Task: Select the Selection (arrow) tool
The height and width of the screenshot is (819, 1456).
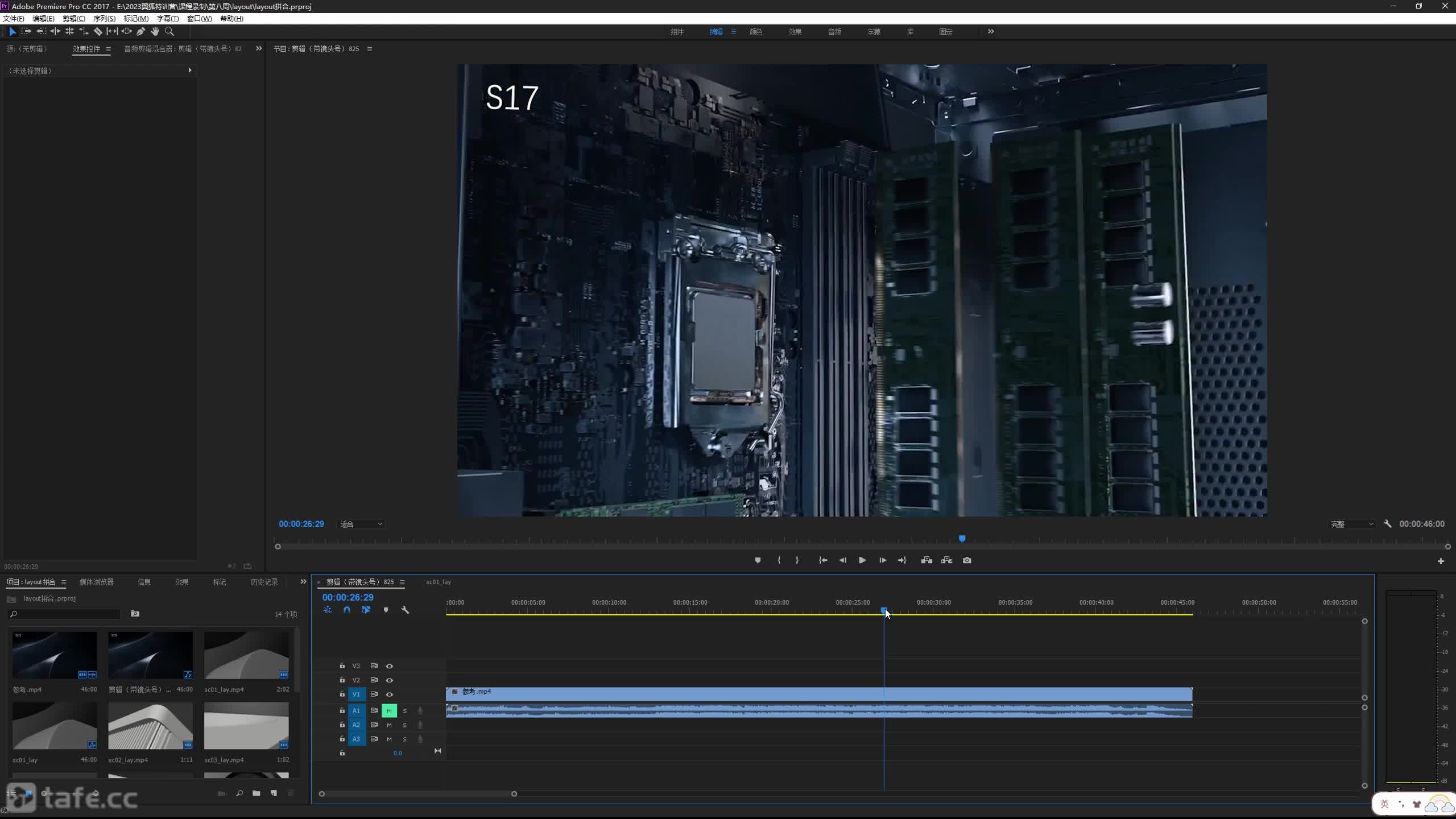Action: click(13, 32)
